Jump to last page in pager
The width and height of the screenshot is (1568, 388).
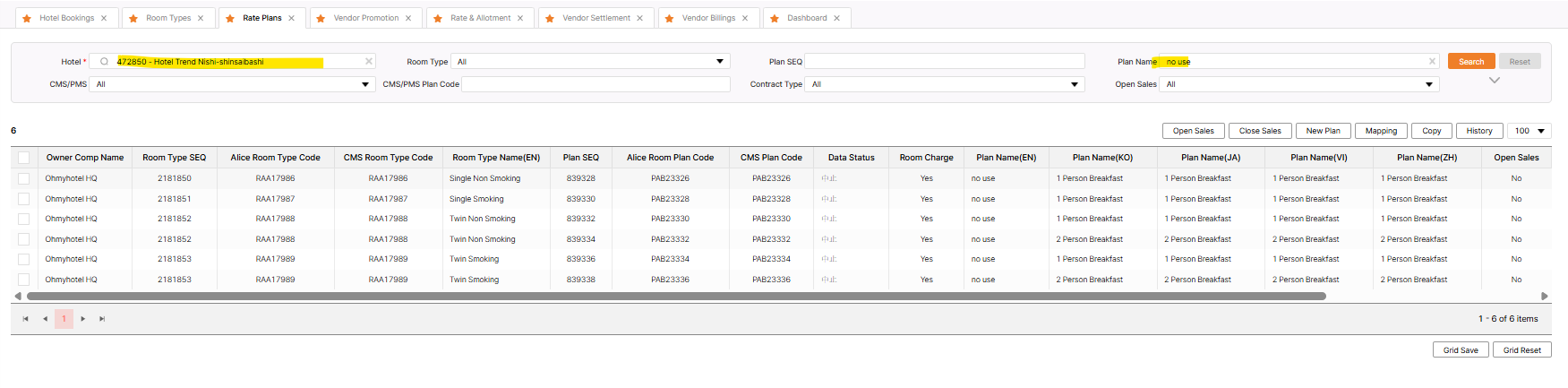[x=102, y=319]
